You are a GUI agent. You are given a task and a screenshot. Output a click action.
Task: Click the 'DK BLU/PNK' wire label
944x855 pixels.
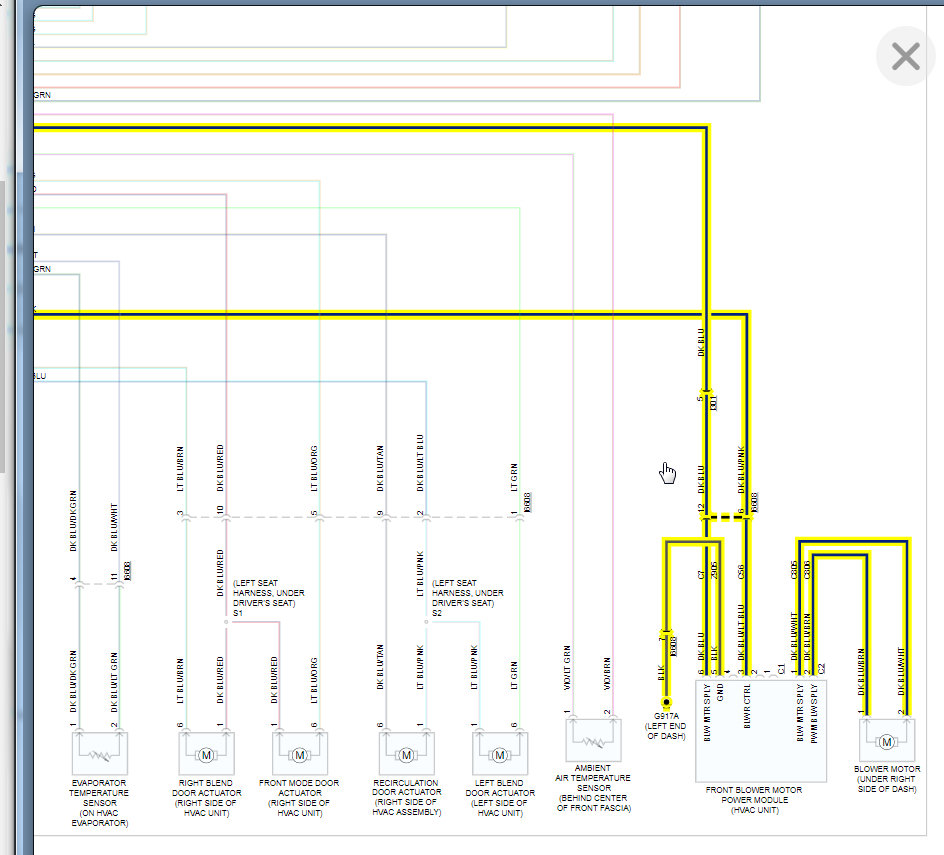click(x=741, y=470)
